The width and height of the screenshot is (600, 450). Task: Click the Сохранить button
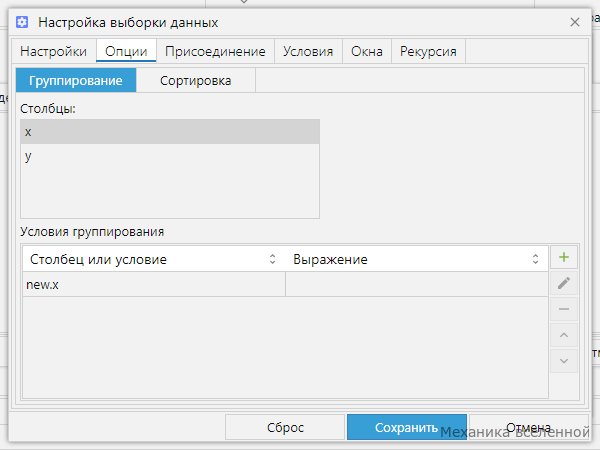407,427
